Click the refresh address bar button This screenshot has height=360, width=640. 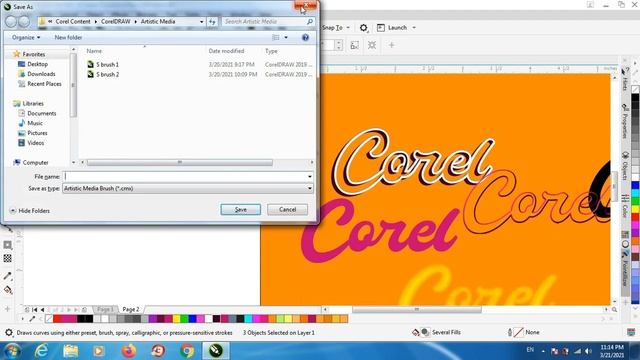tap(212, 22)
